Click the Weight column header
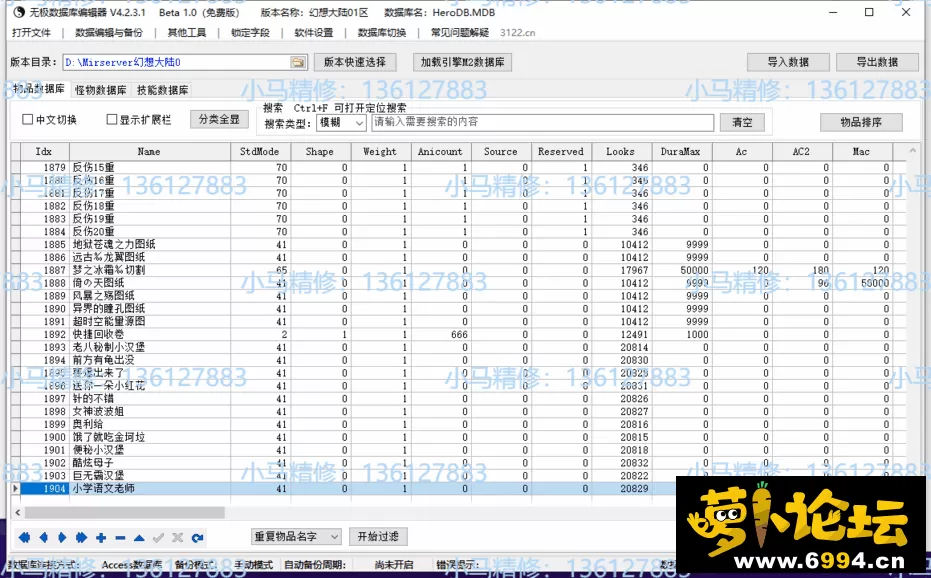 click(381, 151)
